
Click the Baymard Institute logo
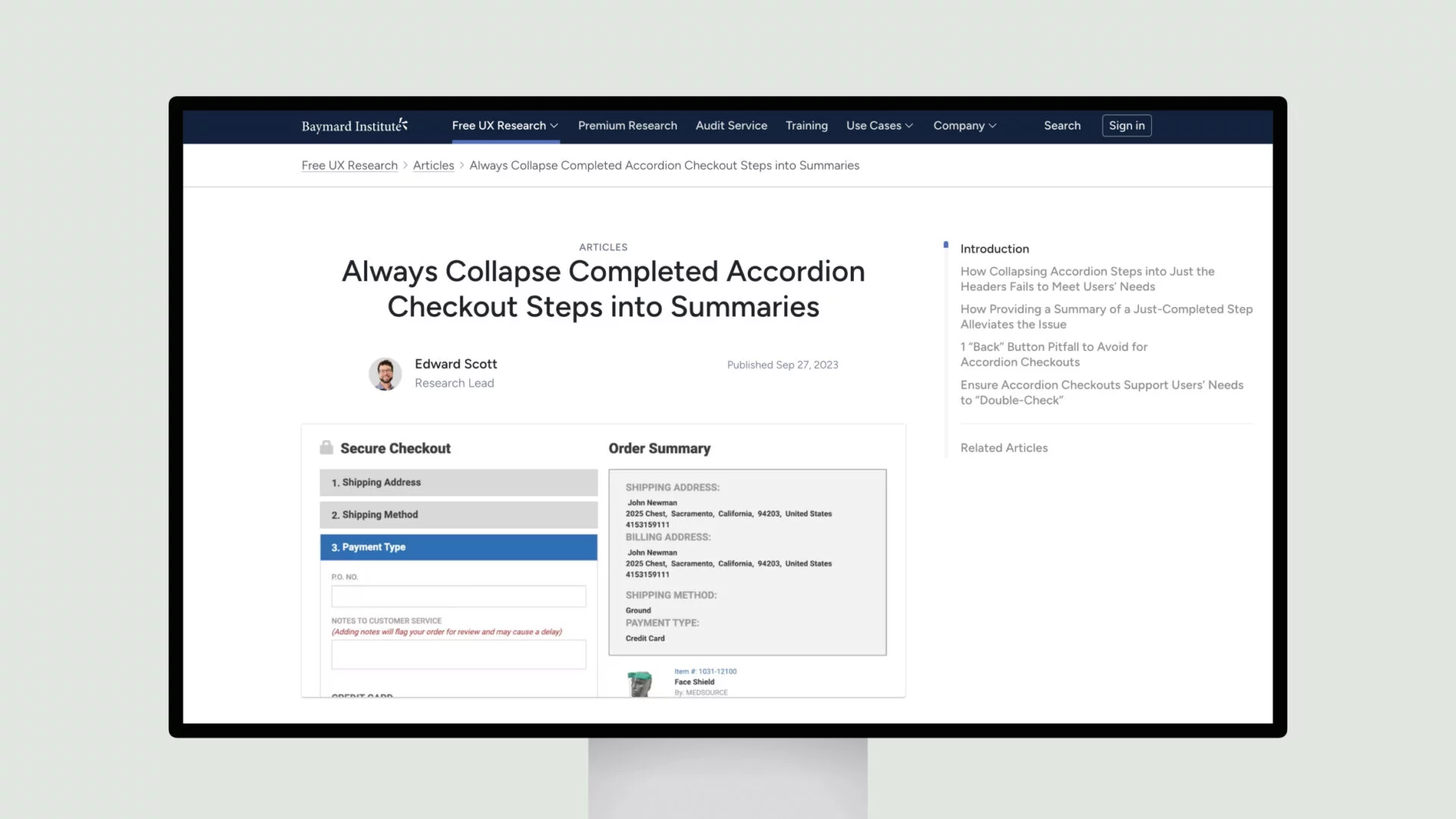click(355, 125)
